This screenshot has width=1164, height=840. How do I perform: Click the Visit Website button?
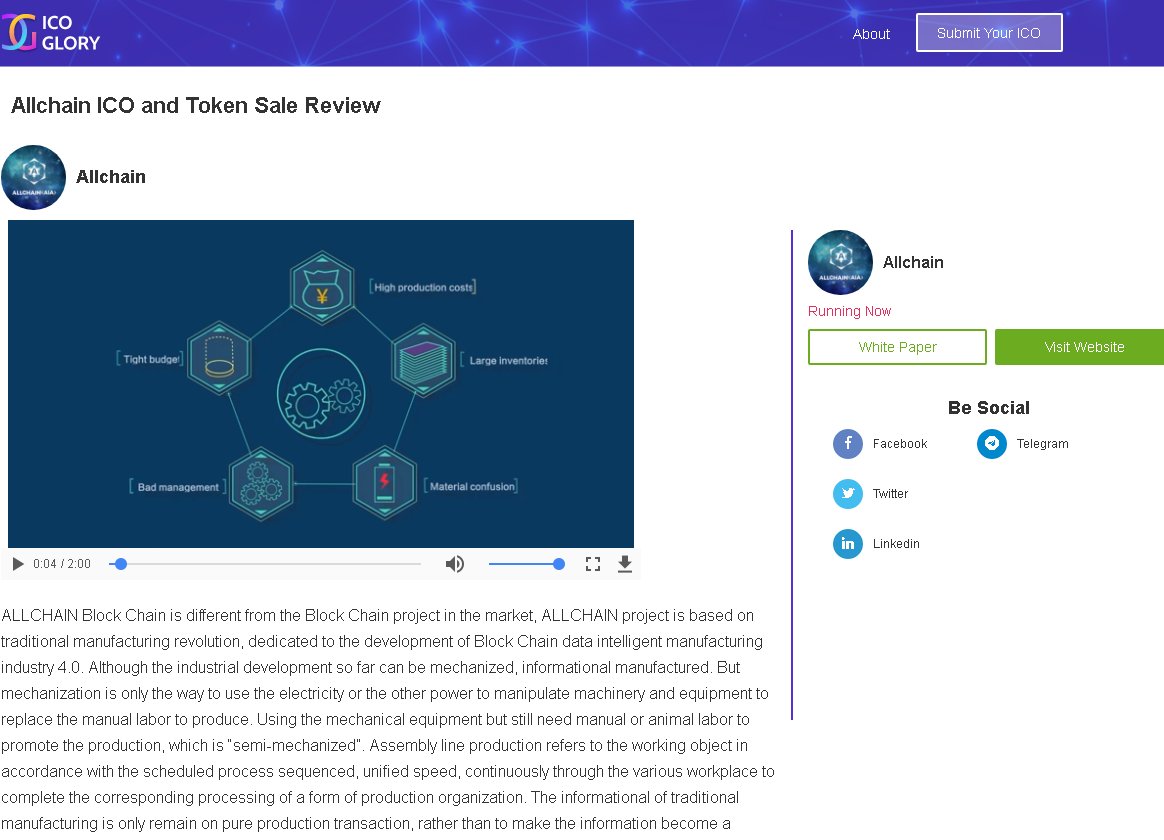pos(1080,347)
